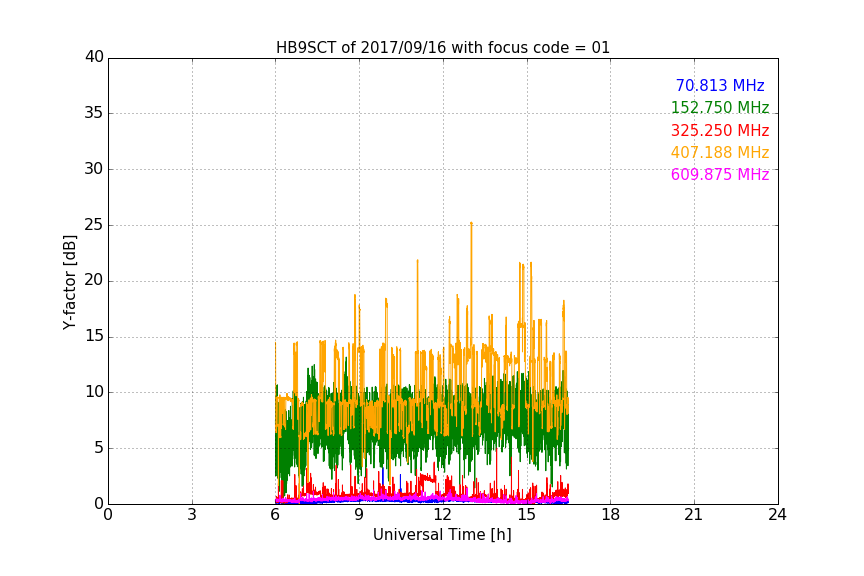
Task: Click the plot title HB9SCT of 2017/09/16
Action: coord(443,48)
